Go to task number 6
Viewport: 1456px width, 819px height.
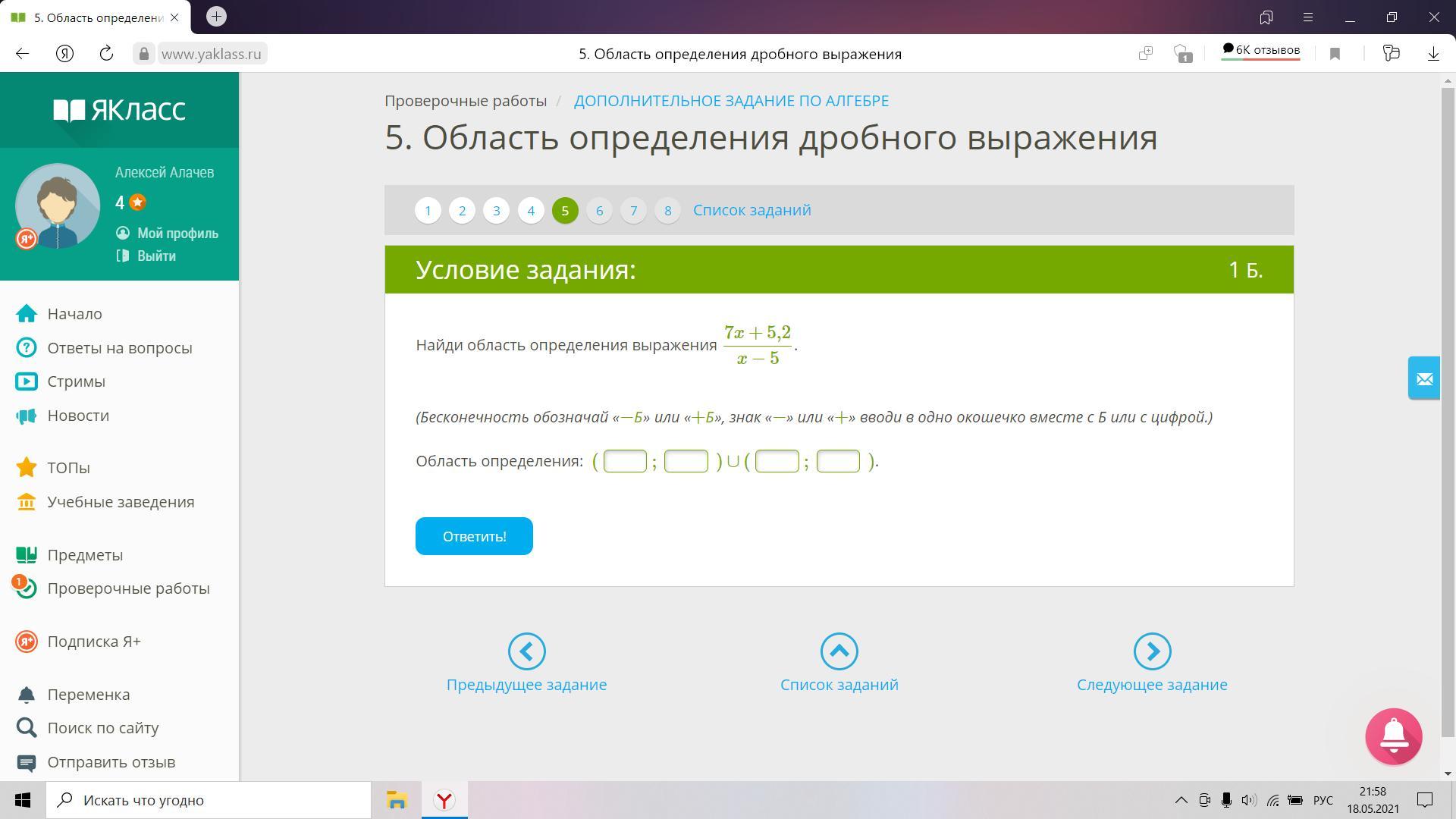coord(599,211)
